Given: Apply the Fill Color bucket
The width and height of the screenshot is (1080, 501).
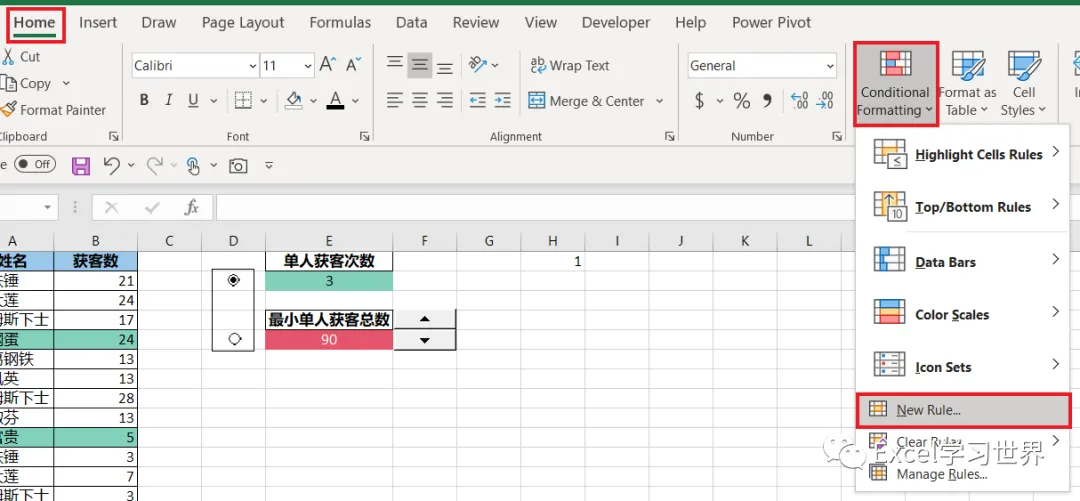Looking at the screenshot, I should pyautogui.click(x=294, y=101).
